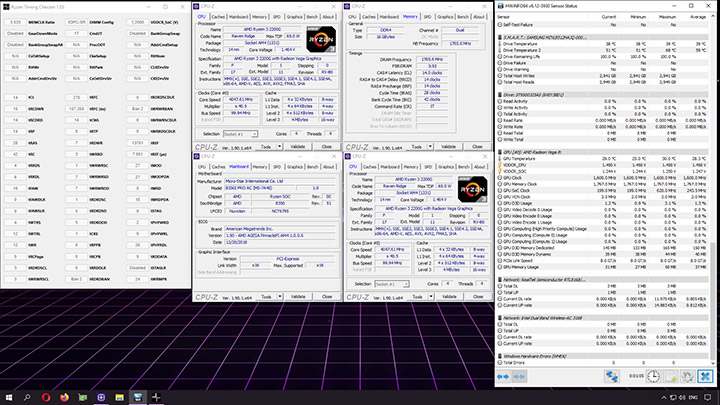Open File Explorer from the taskbar
The width and height of the screenshot is (720, 405).
click(x=119, y=397)
